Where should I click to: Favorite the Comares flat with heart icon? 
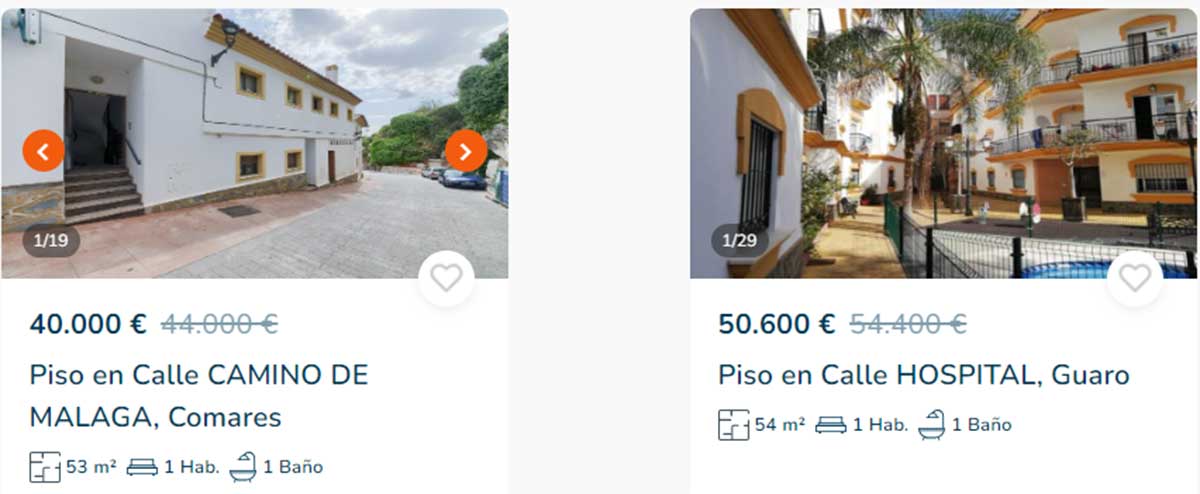[x=446, y=278]
